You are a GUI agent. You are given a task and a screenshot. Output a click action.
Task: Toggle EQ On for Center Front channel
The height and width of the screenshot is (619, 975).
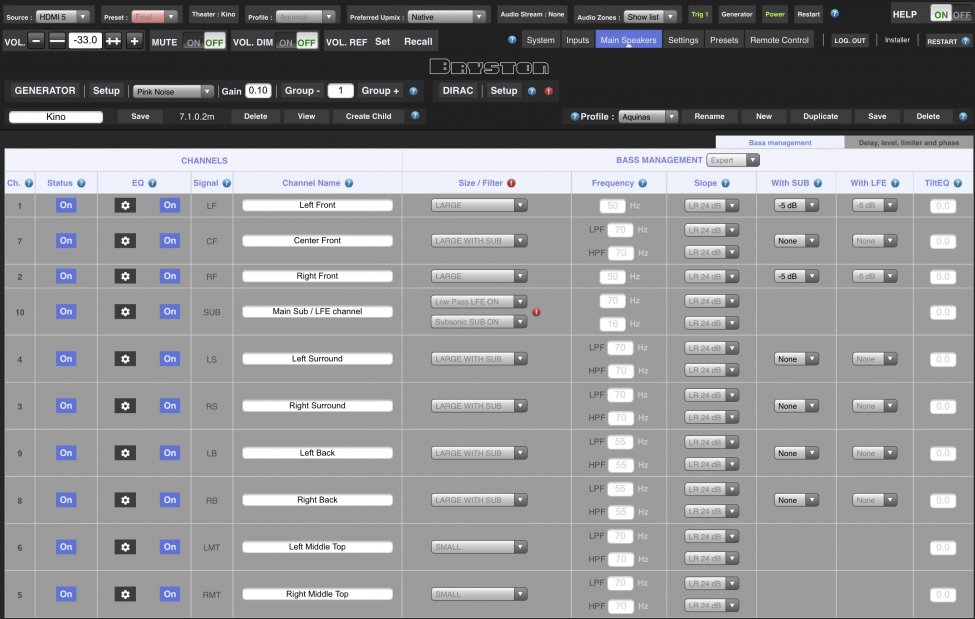pos(170,241)
